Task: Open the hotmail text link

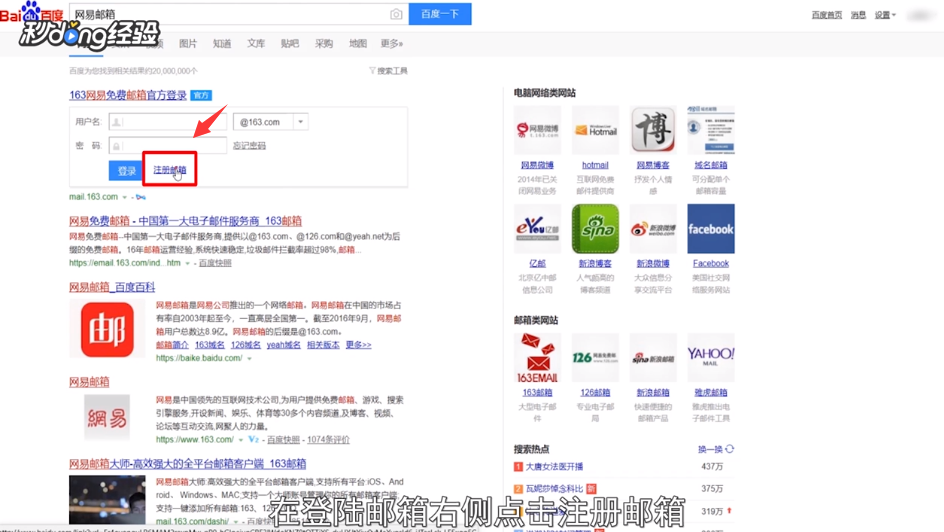Action: (x=595, y=165)
